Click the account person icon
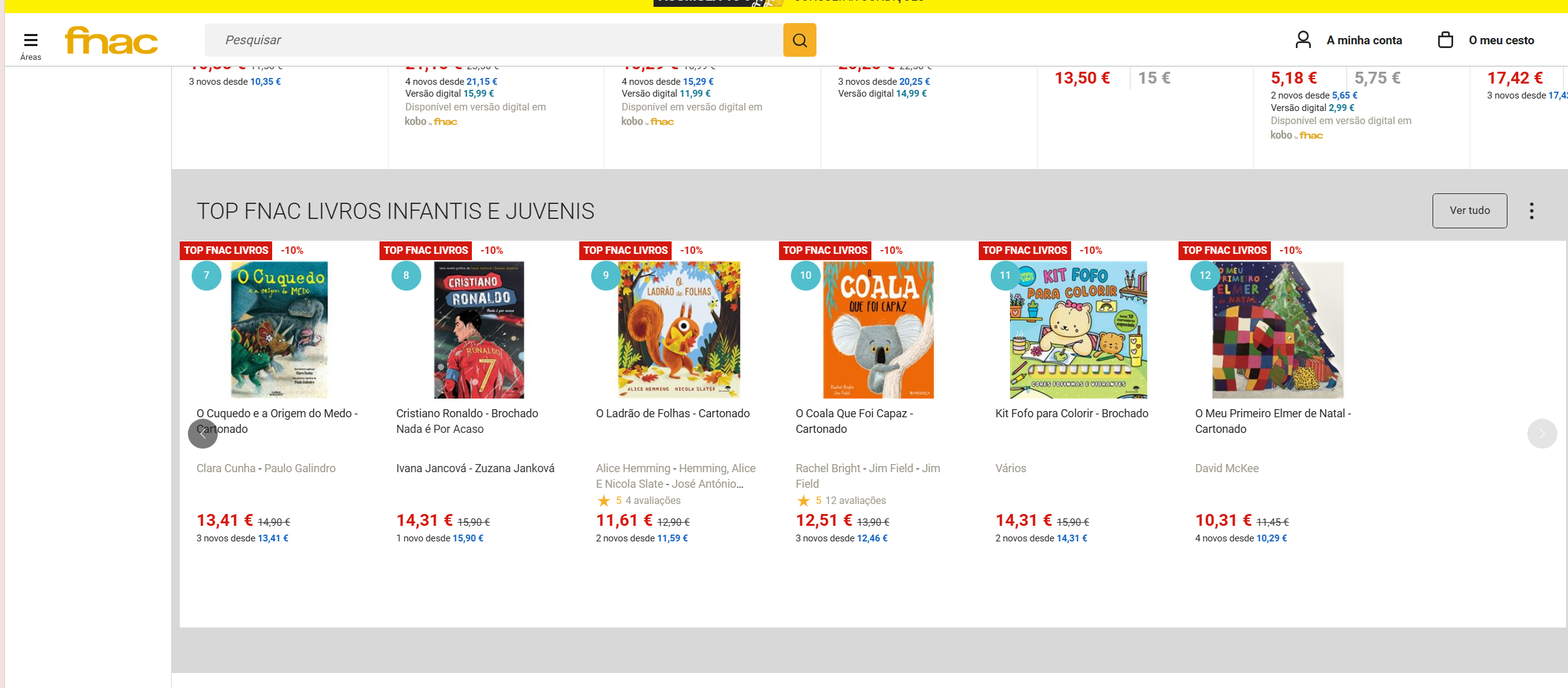 coord(1303,39)
